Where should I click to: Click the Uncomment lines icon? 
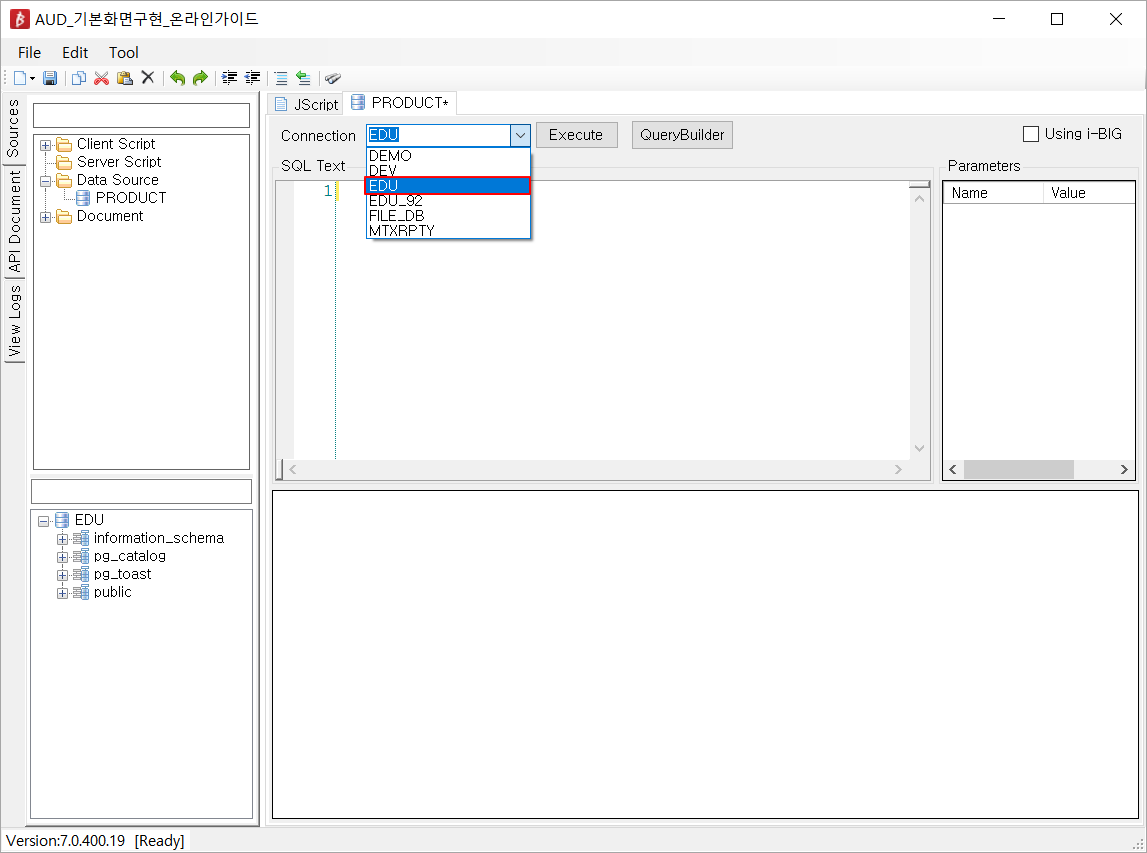304,78
